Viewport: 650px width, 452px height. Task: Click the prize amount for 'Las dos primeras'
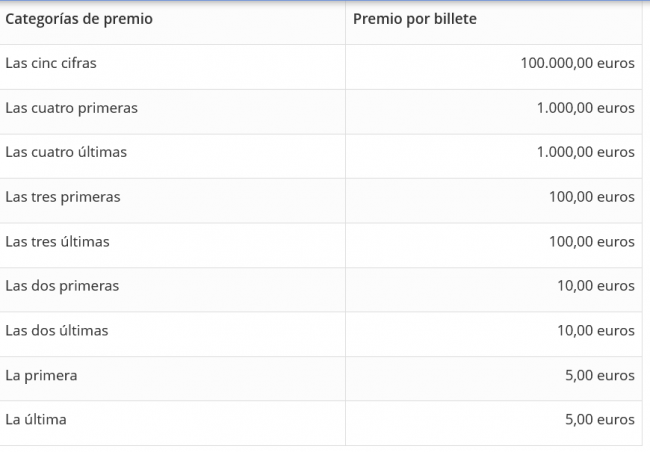pyautogui.click(x=595, y=286)
